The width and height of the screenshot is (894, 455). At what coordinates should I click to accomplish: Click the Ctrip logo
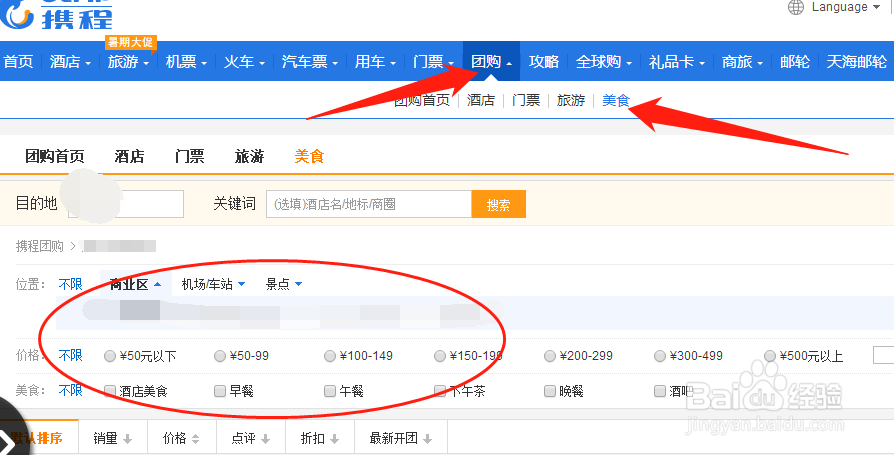(x=56, y=14)
